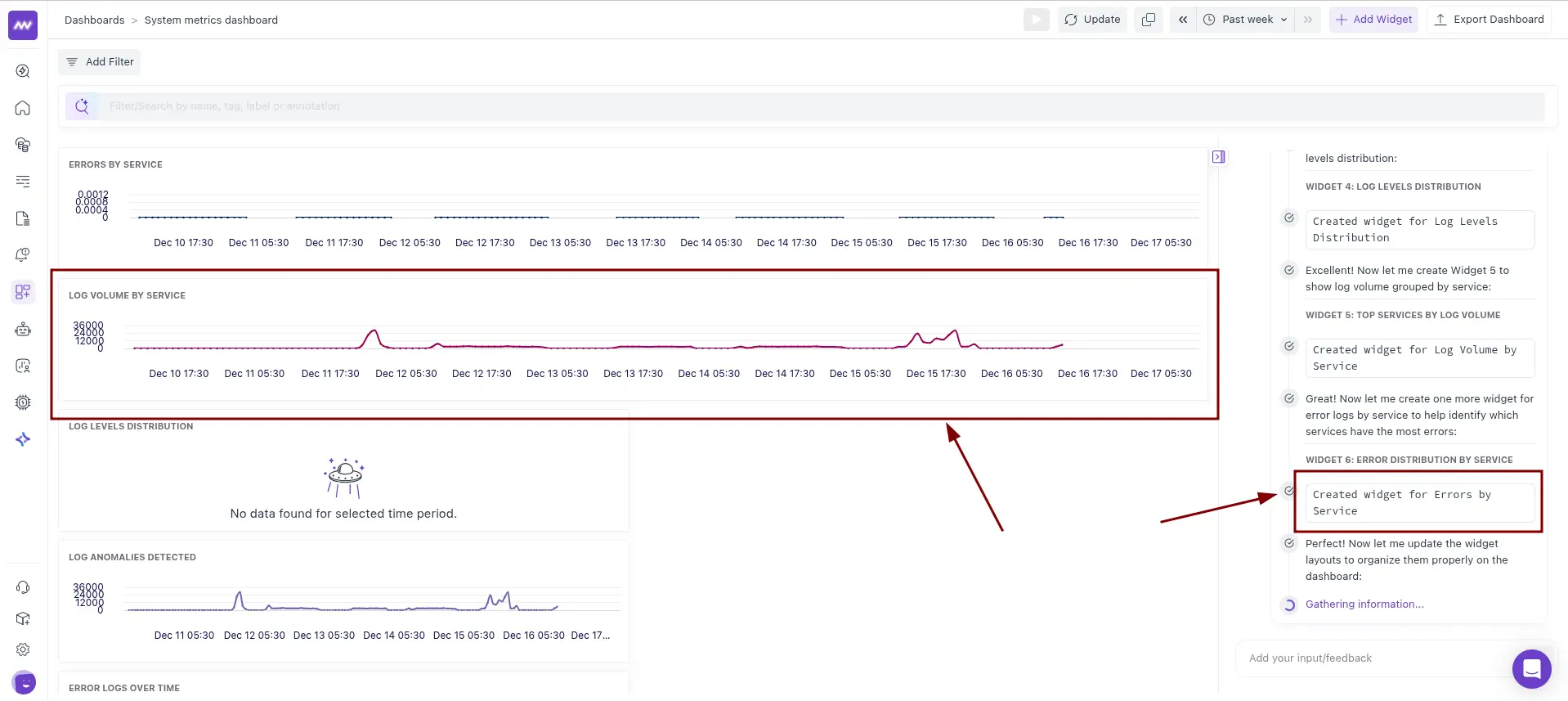This screenshot has width=1568, height=701.
Task: Open Settings gear in sidebar
Action: (x=23, y=649)
